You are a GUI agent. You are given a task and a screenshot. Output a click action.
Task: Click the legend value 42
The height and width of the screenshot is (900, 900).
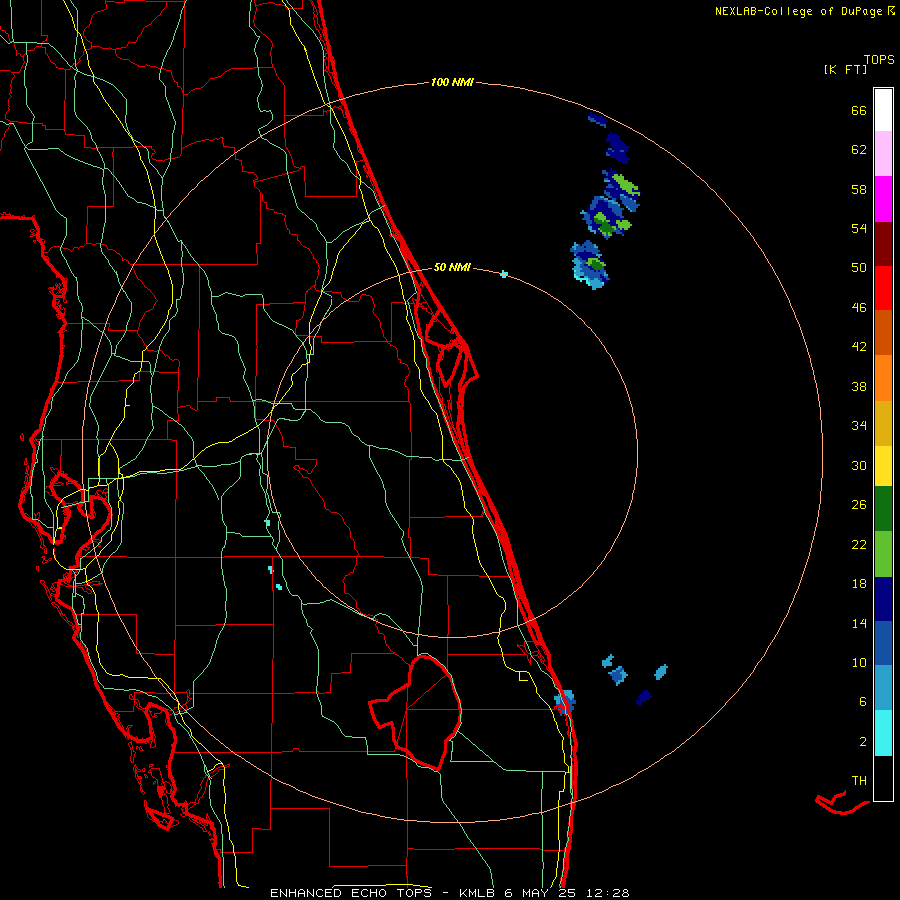(859, 346)
